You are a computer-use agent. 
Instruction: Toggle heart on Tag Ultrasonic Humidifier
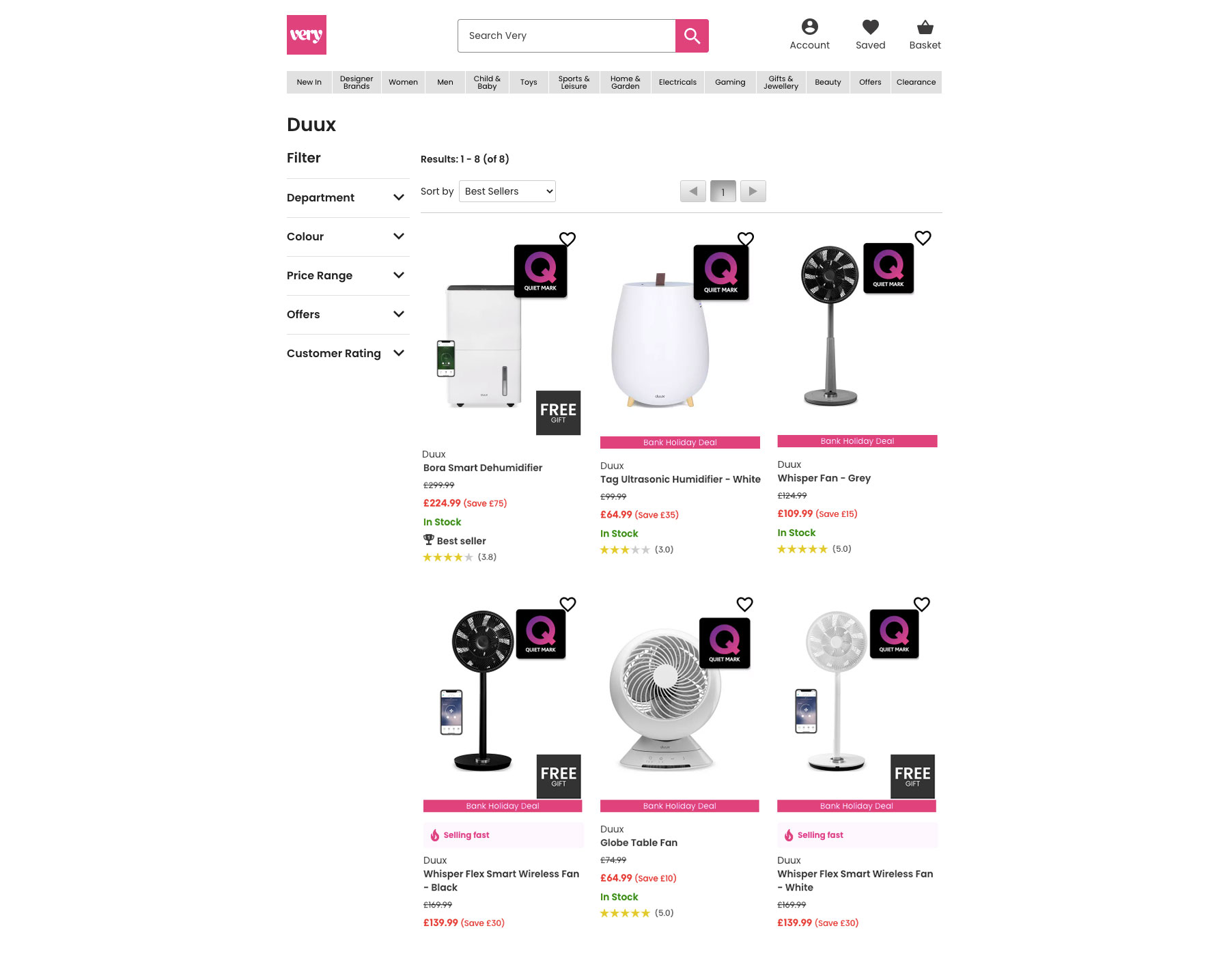746,239
